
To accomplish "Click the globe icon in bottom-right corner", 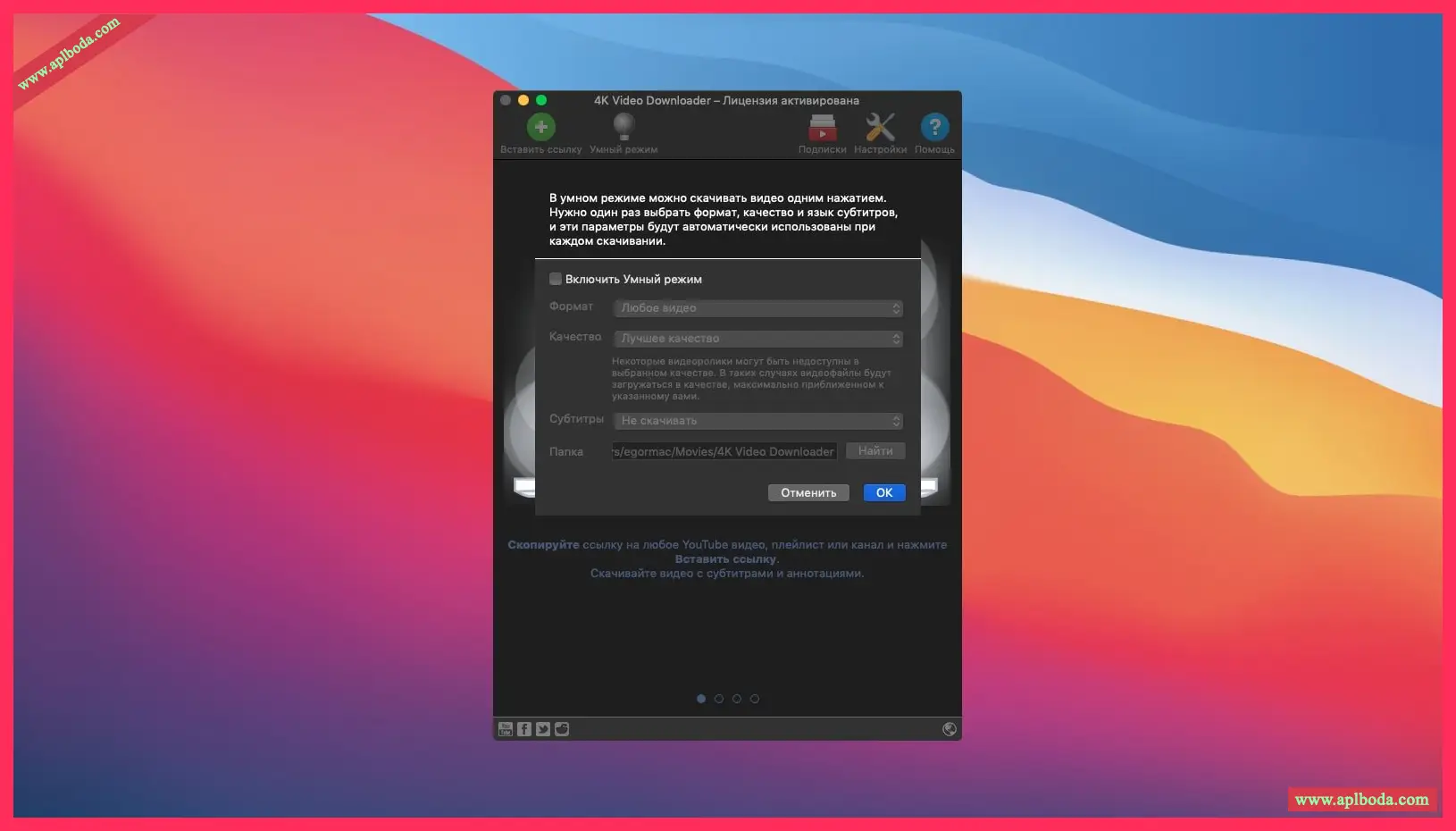I will click(x=950, y=729).
